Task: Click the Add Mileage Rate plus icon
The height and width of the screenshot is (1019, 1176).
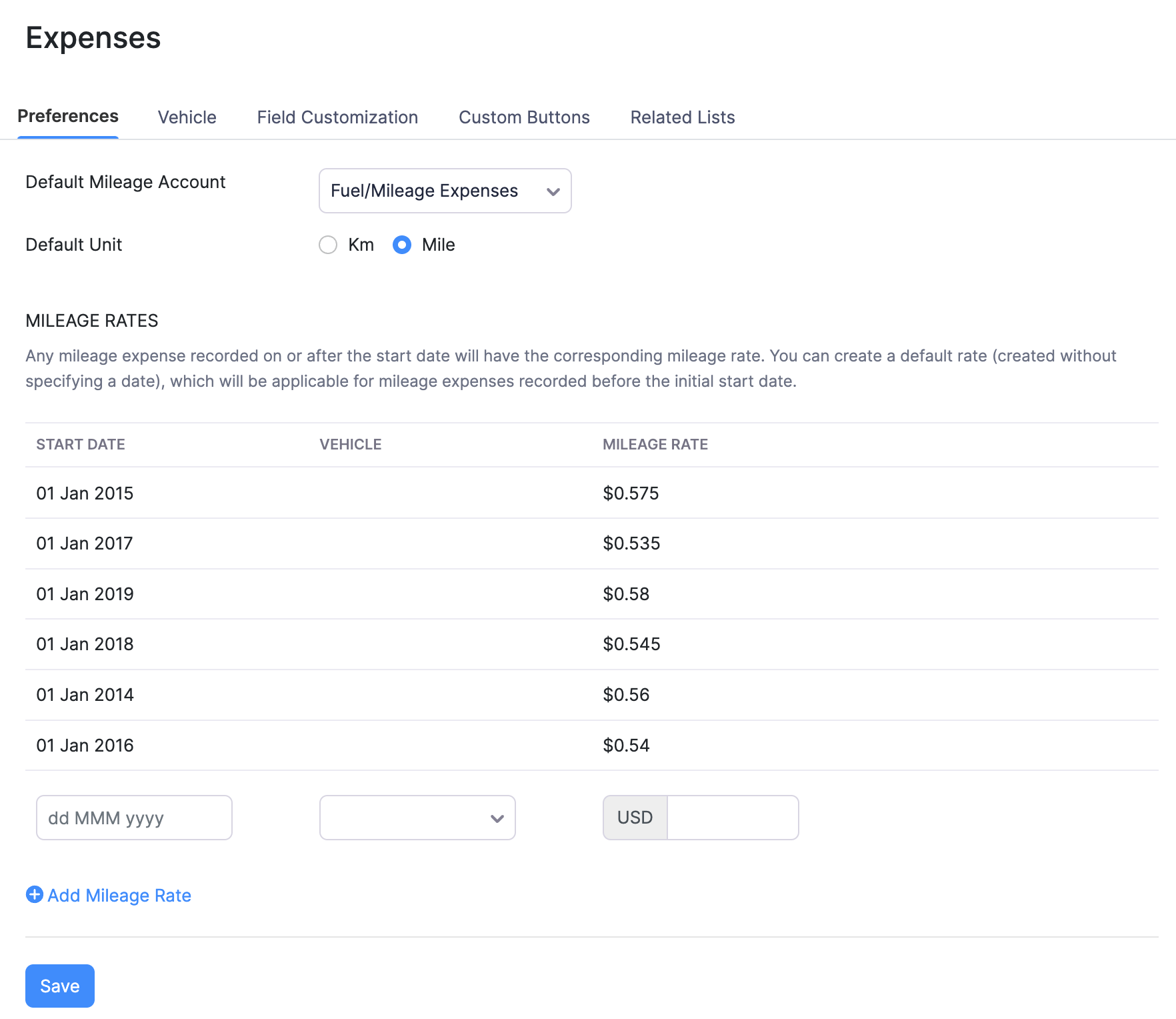Action: point(34,896)
